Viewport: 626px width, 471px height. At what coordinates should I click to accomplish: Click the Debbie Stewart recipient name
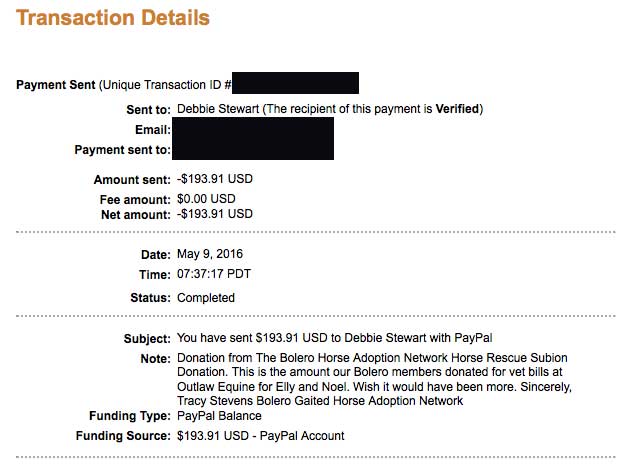[218, 109]
